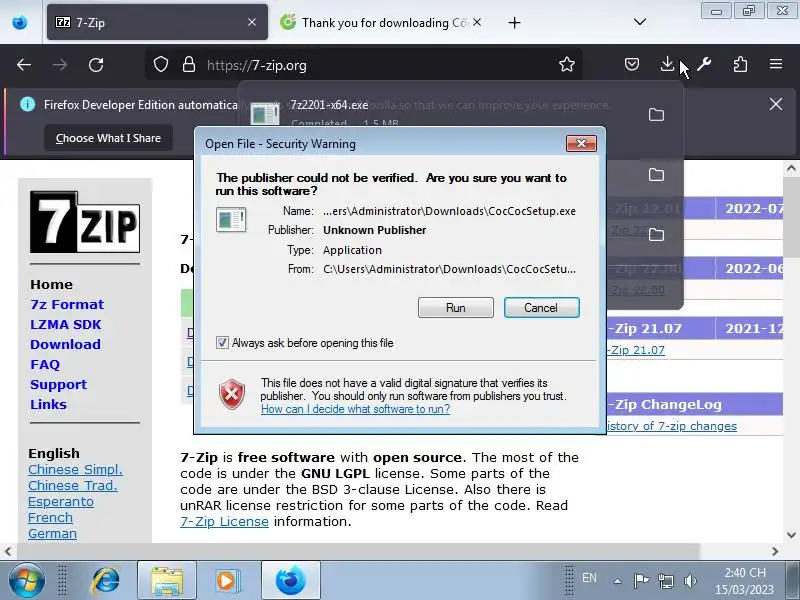Click the Firefox downloads arrow icon

coord(667,64)
